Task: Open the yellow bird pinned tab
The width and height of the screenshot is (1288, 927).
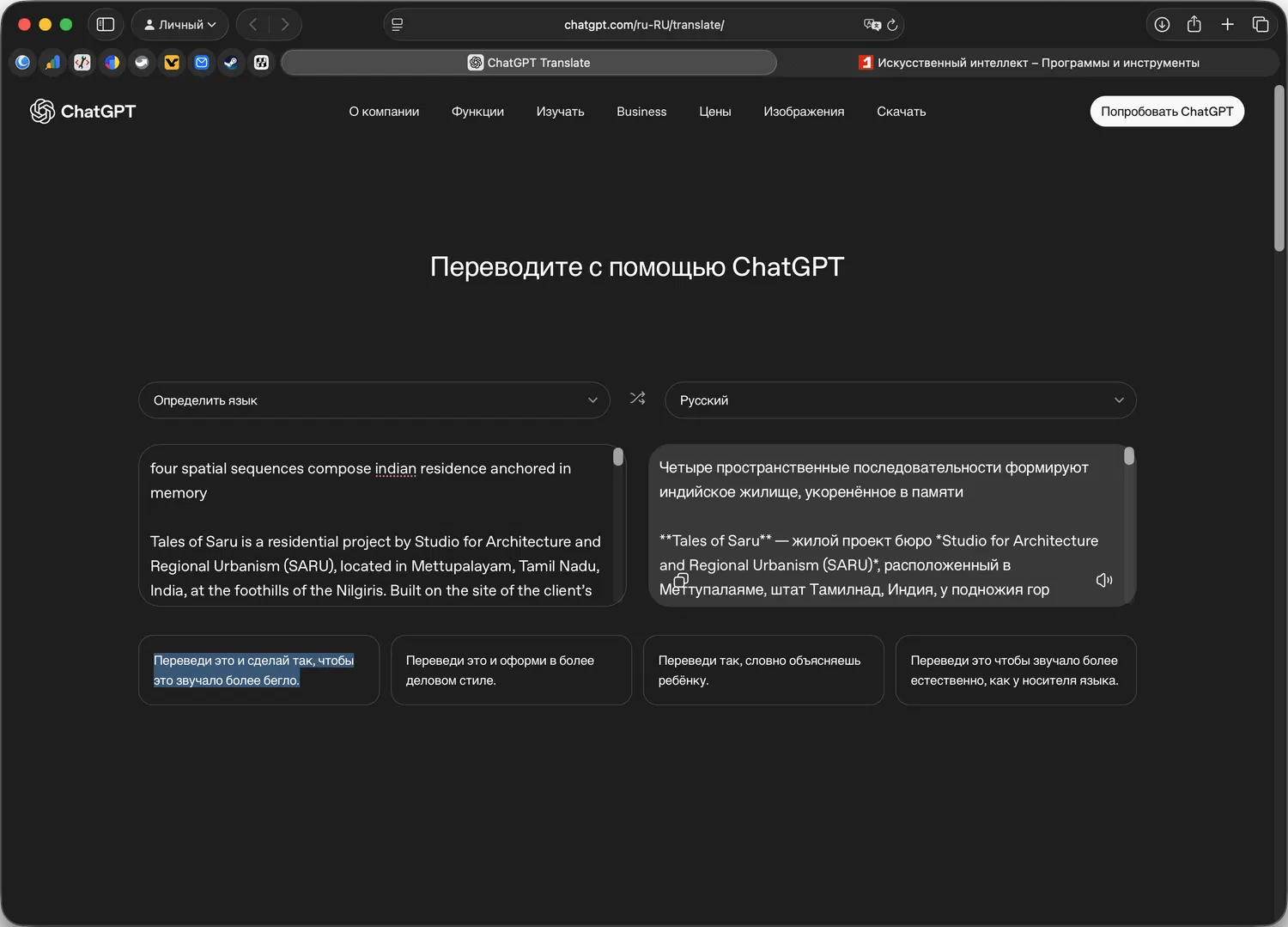Action: [x=172, y=63]
